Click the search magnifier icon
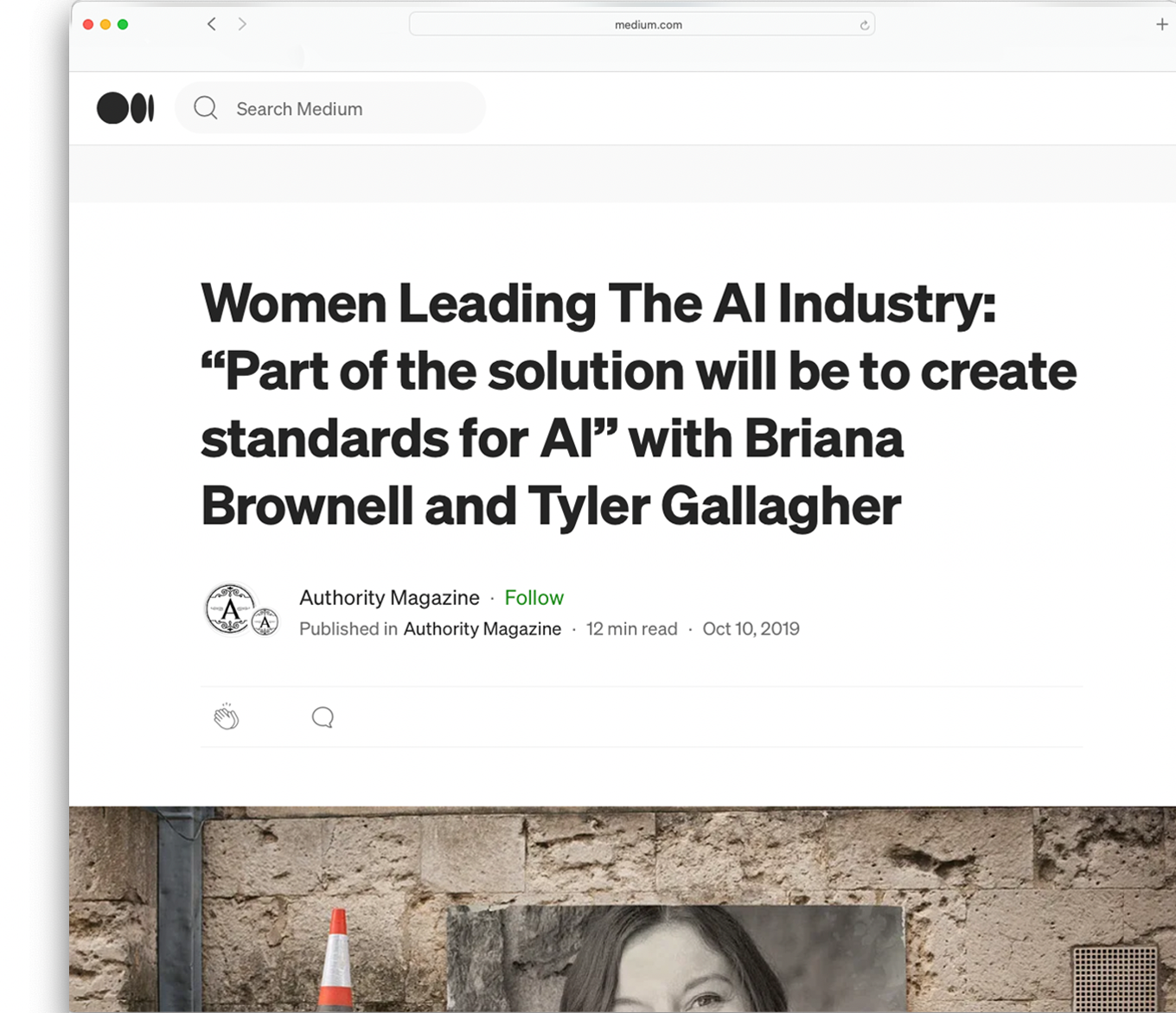This screenshot has height=1013, width=1176. pyautogui.click(x=206, y=108)
